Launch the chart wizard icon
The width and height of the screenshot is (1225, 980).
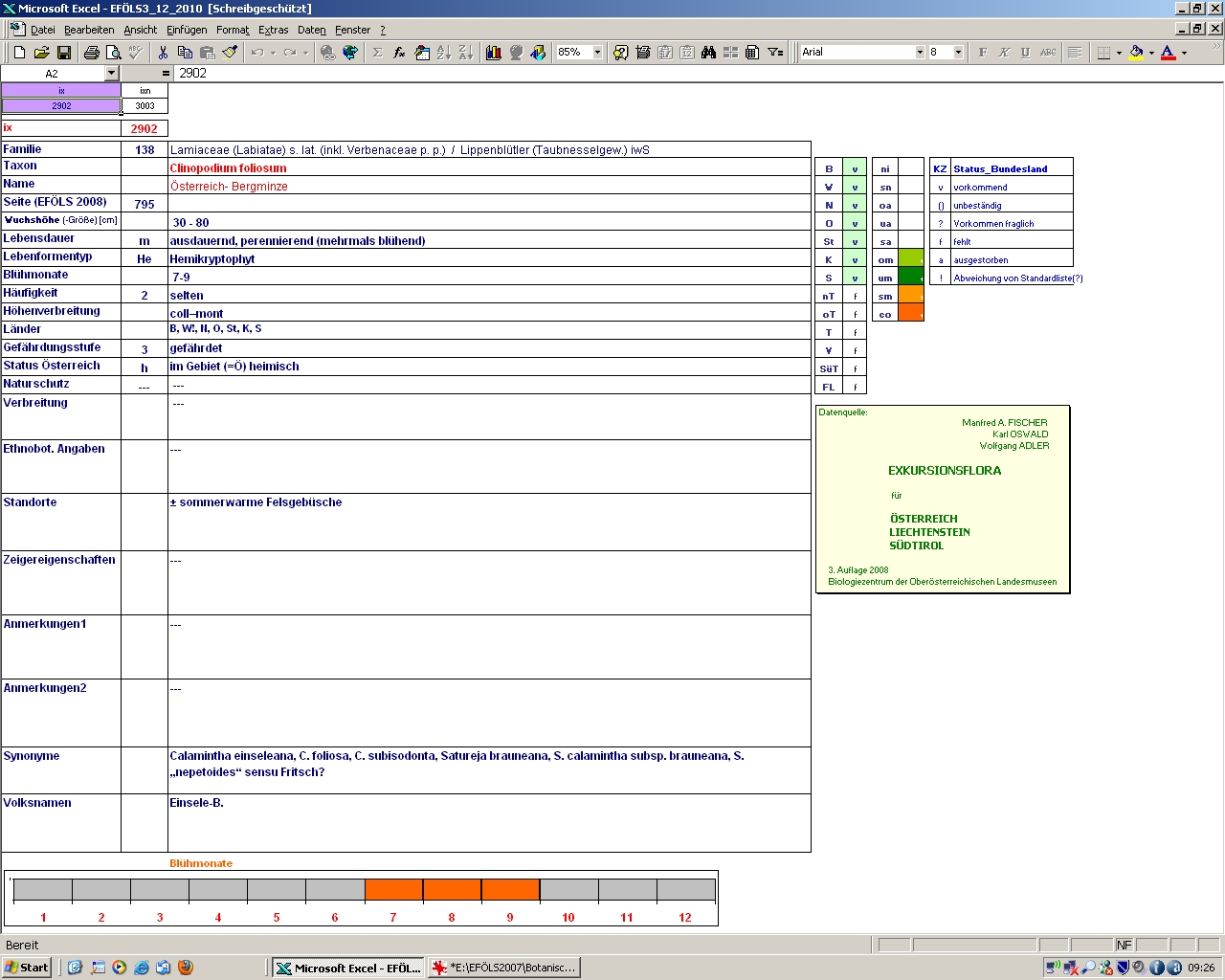(x=494, y=53)
